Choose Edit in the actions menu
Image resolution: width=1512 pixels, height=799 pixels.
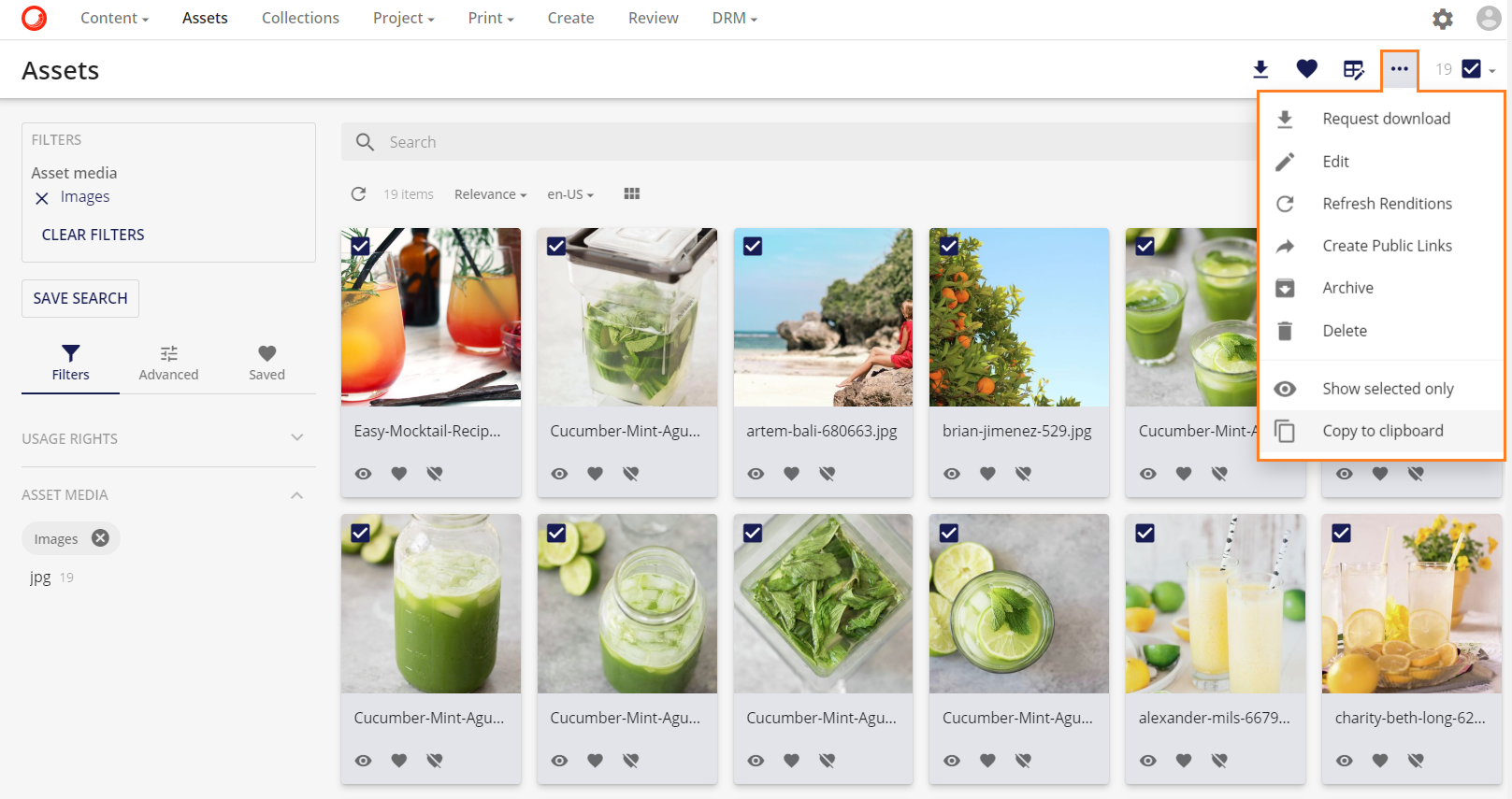click(x=1382, y=162)
